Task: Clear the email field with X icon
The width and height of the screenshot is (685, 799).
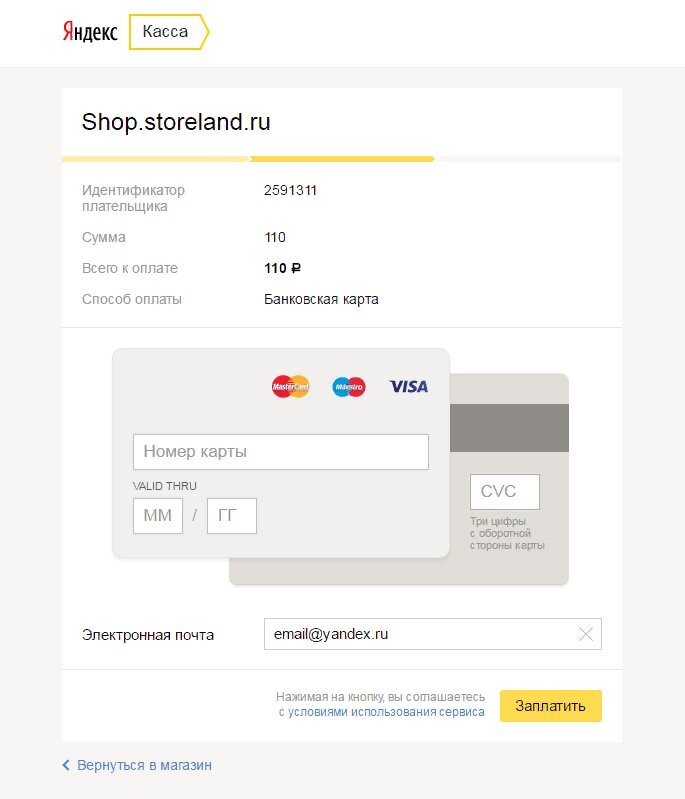Action: [586, 634]
